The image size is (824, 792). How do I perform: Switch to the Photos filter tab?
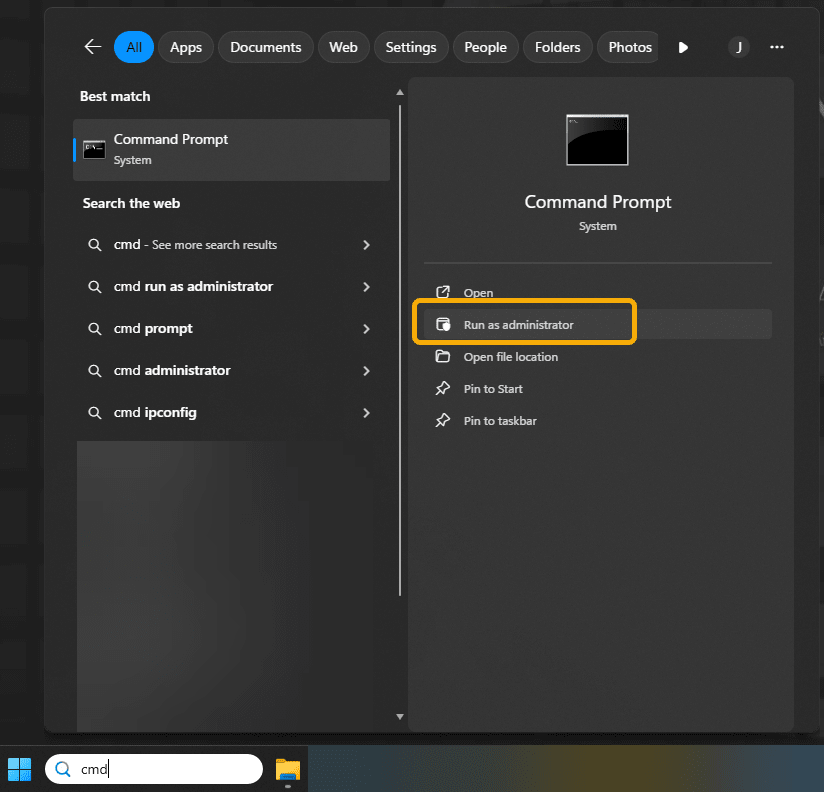pyautogui.click(x=630, y=47)
